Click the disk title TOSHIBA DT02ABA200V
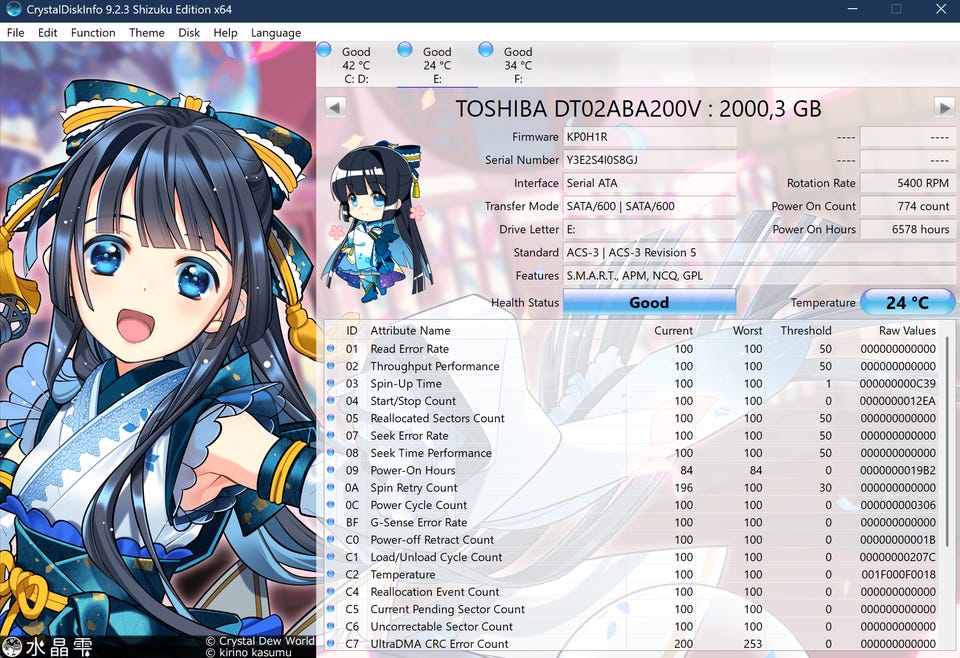The height and width of the screenshot is (658, 960). [638, 108]
